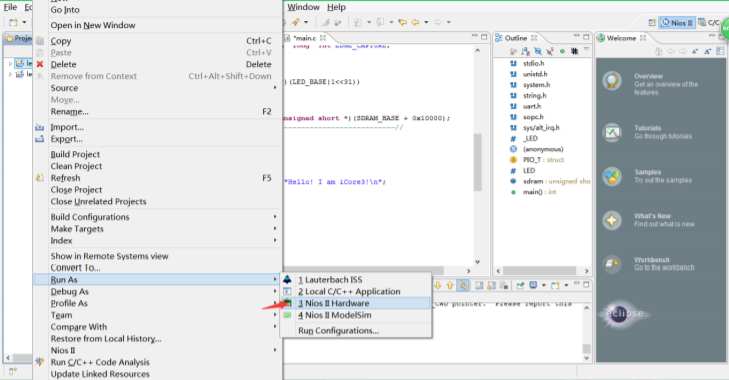Click the console Show Previous up arrow icon
Viewport: 729px width, 380px height.
[450, 286]
